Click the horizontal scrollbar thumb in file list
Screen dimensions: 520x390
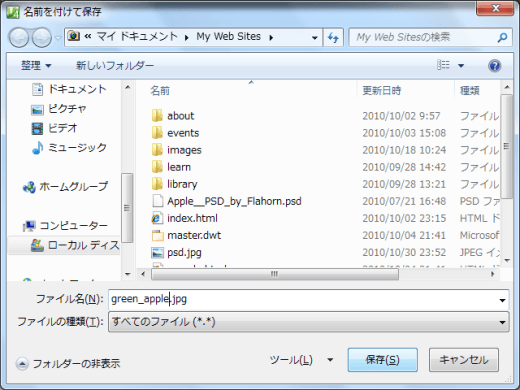pos(275,274)
